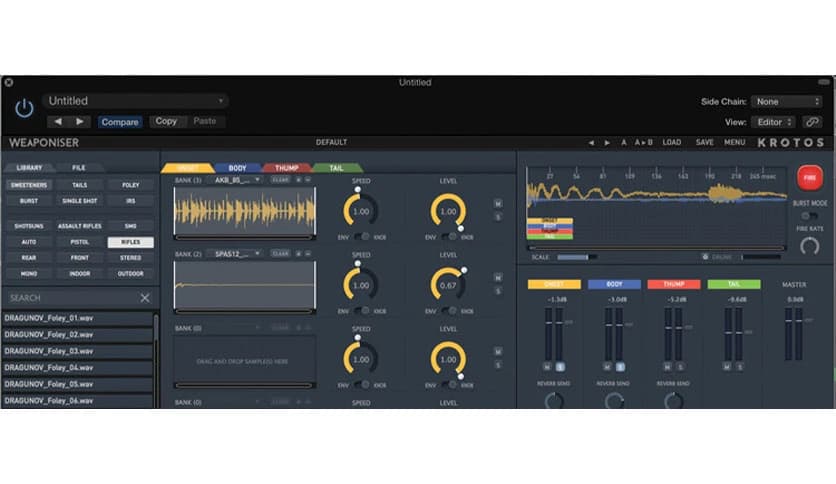Switch to the Thump engine tab

pos(286,168)
